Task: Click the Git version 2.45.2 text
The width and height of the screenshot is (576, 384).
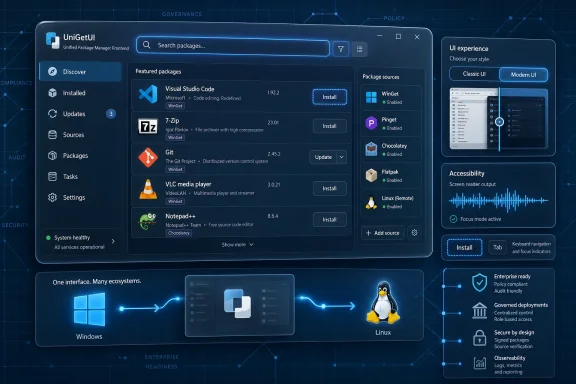Action: tap(274, 154)
